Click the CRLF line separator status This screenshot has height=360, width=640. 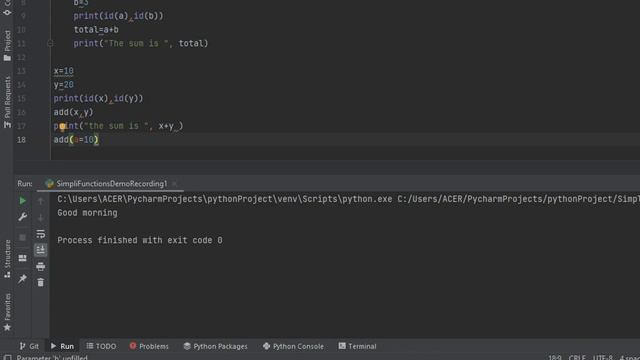[577, 358]
